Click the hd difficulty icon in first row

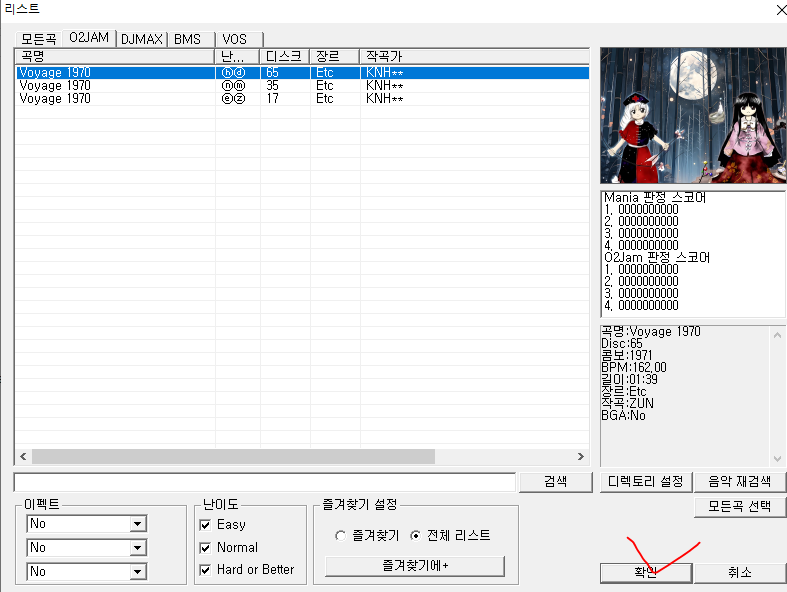click(233, 73)
